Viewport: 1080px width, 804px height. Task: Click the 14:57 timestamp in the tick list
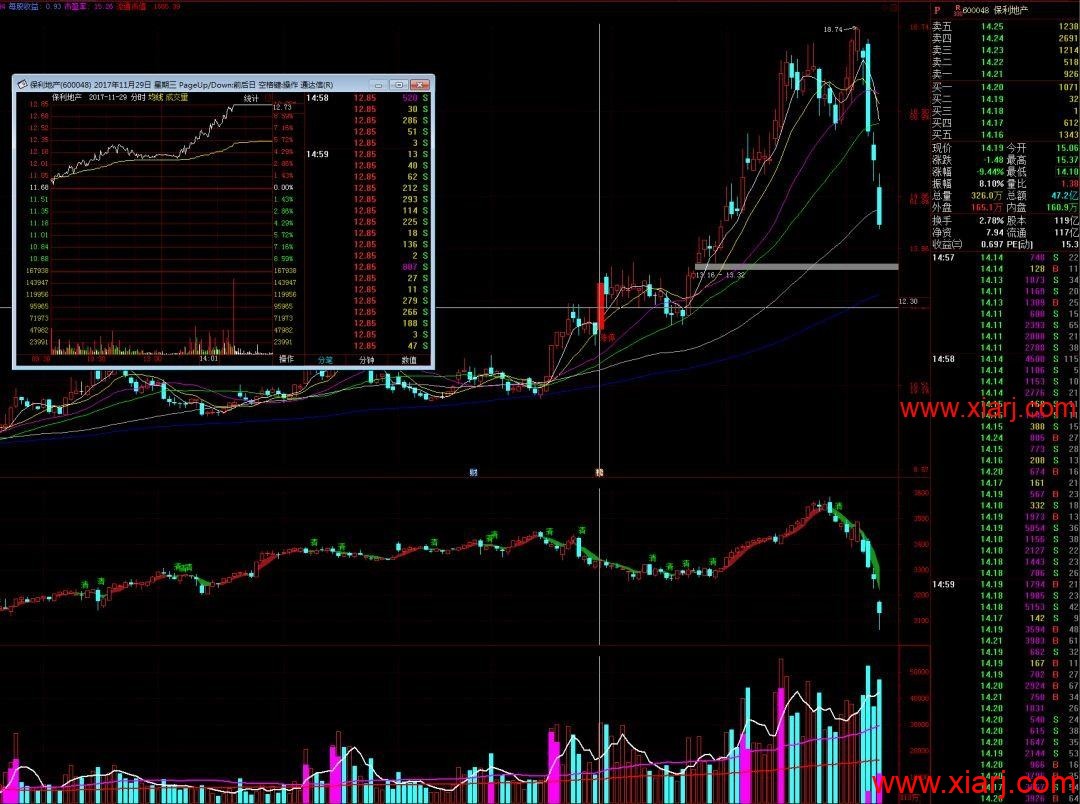tap(944, 258)
